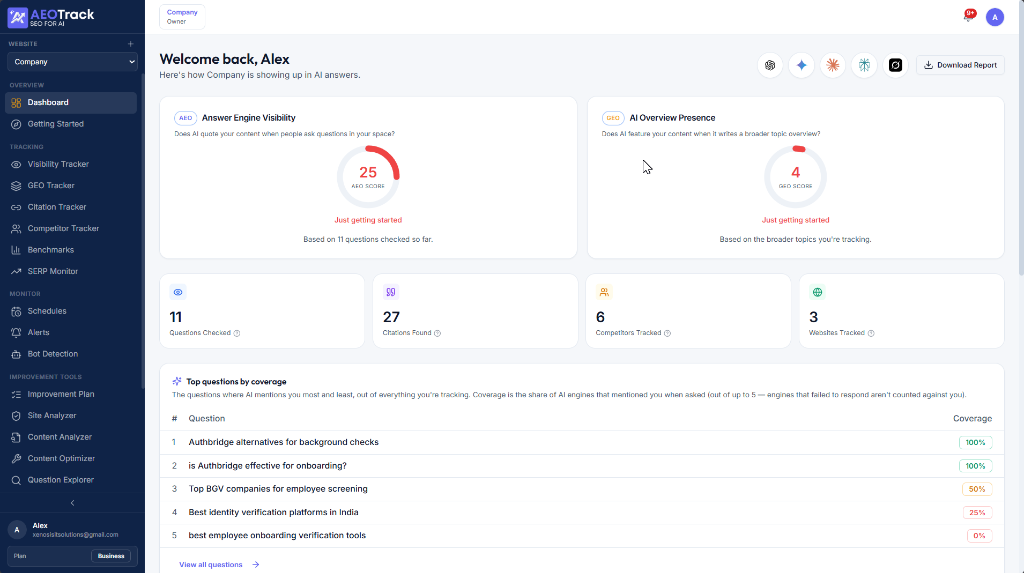Click the AEO badge on visibility card
1024x573 pixels.
(185, 118)
